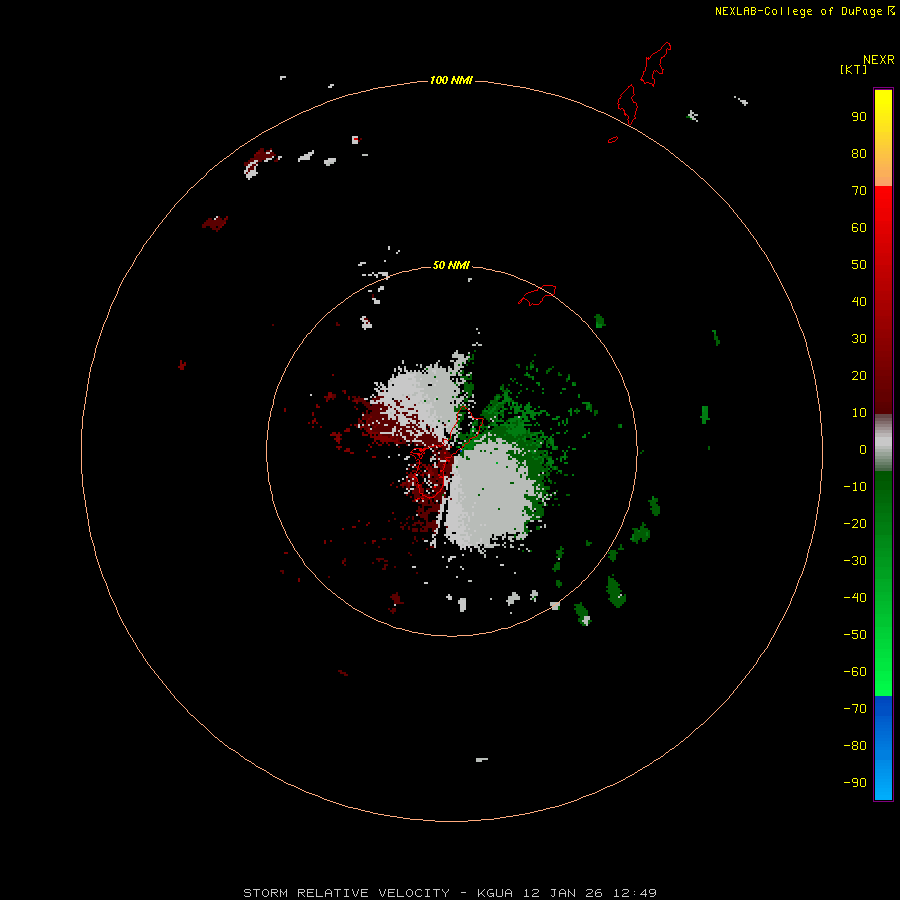Pick the gray zero-velocity band on color bar

883,443
